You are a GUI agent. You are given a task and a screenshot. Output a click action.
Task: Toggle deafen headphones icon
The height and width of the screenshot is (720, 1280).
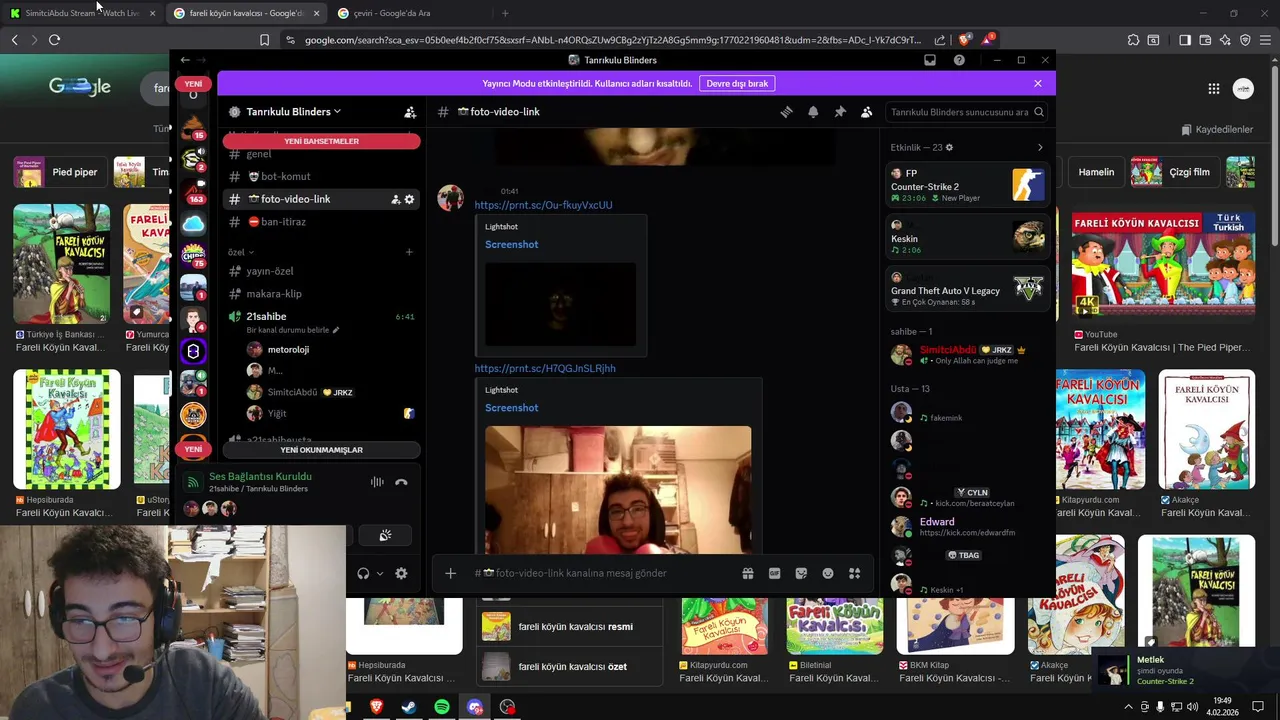tap(363, 573)
